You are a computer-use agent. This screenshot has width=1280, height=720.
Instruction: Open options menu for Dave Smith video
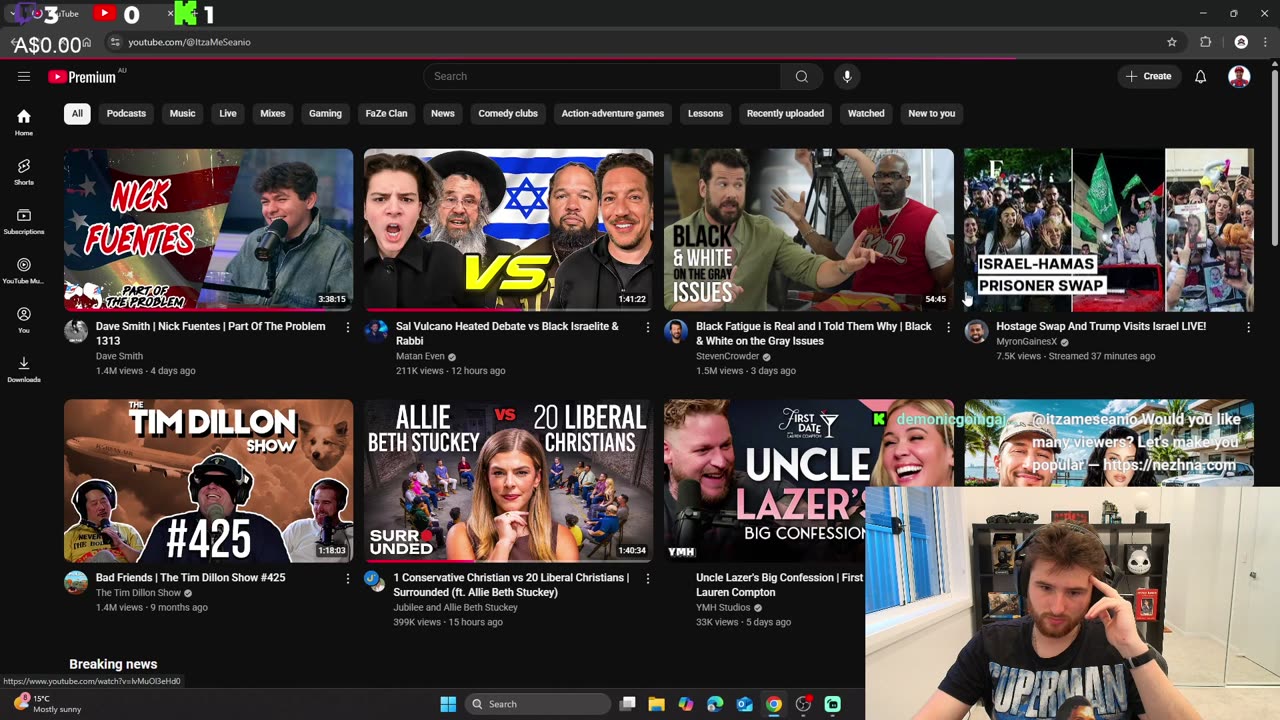click(348, 327)
